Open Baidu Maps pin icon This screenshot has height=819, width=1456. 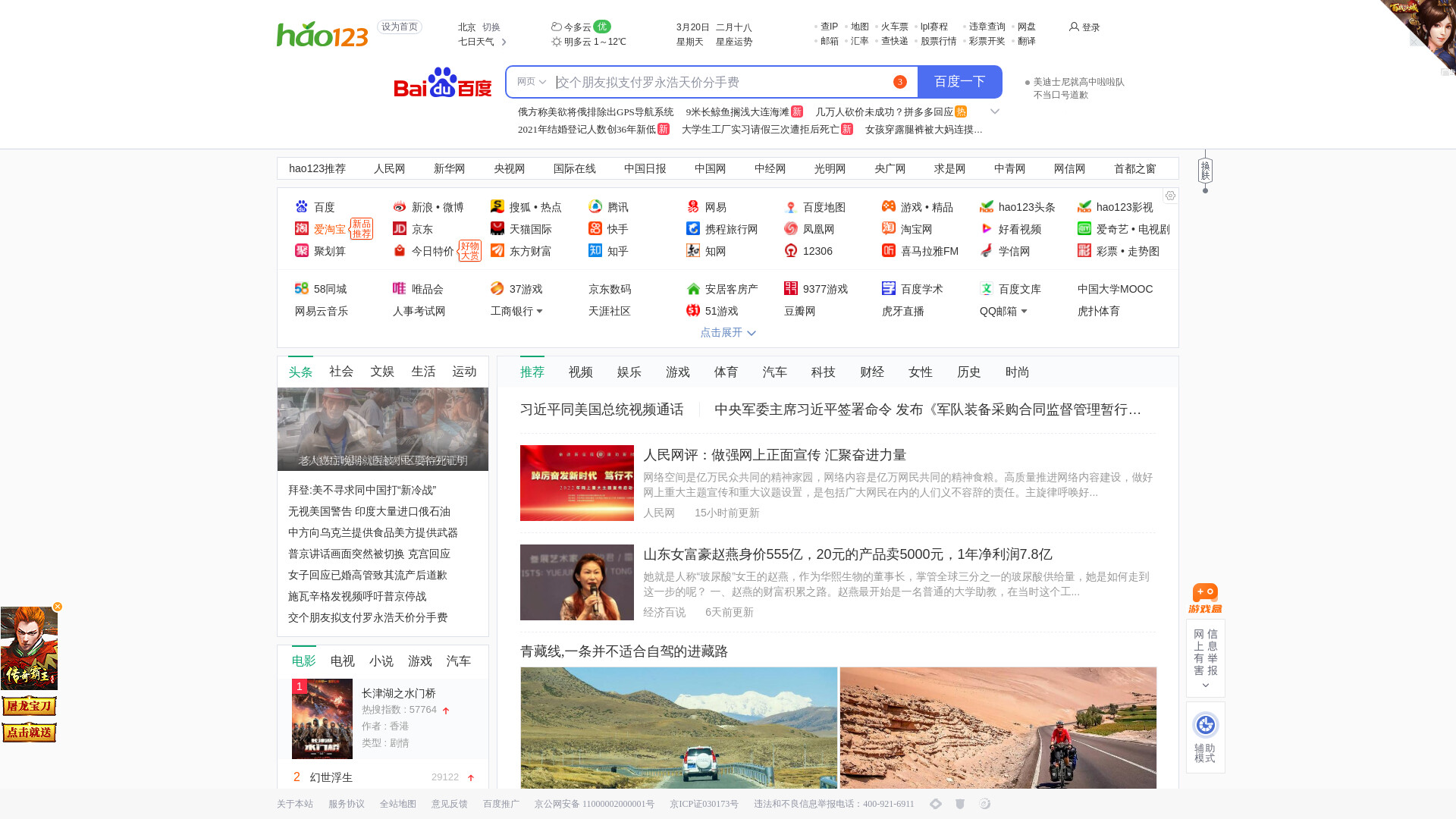791,206
